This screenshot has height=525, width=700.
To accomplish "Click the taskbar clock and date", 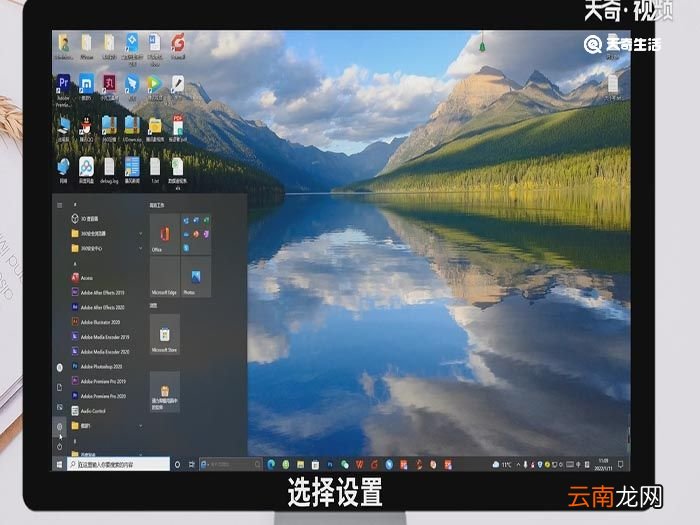I will (x=603, y=465).
